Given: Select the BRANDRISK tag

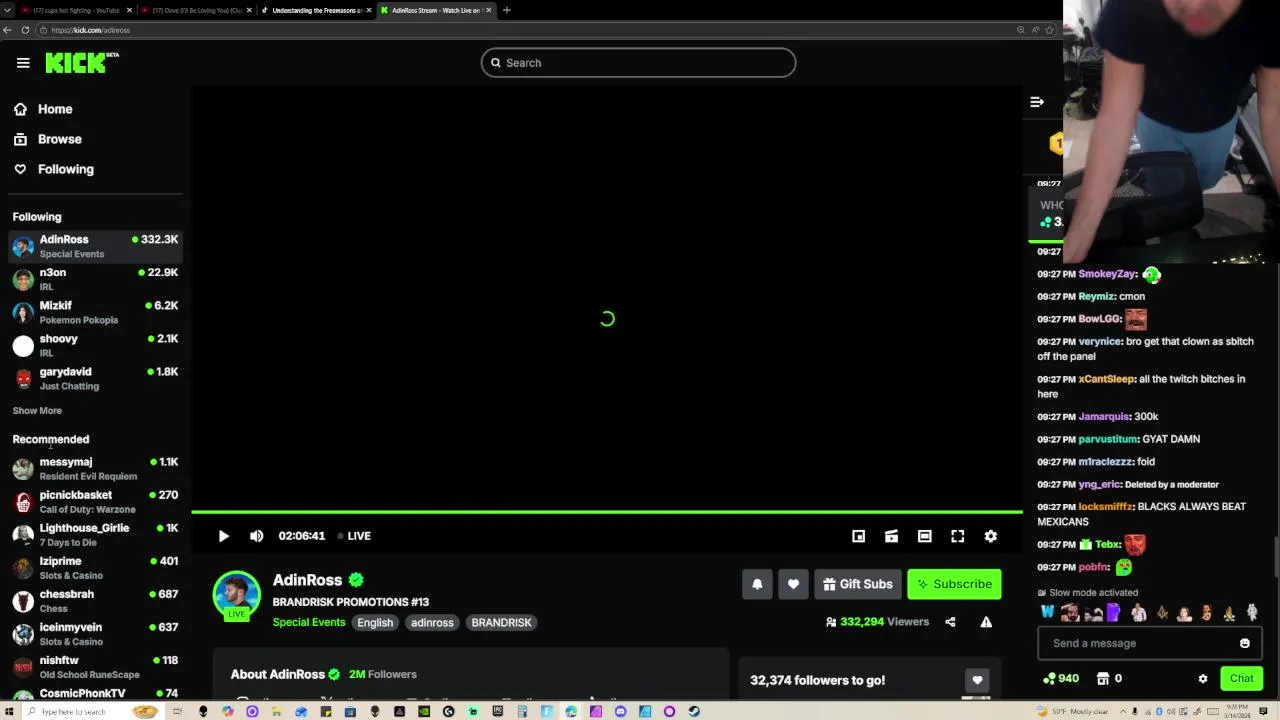Looking at the screenshot, I should pyautogui.click(x=501, y=622).
